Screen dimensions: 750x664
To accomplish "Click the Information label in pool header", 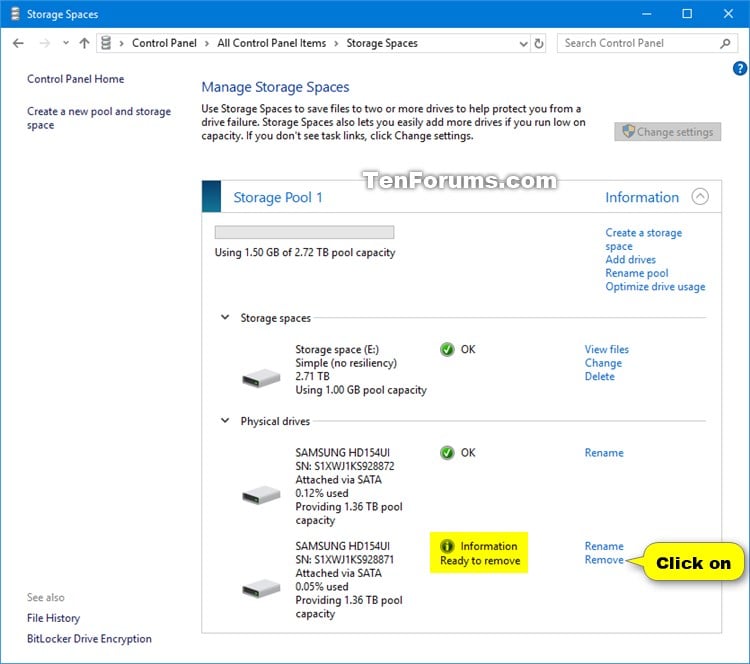I will (642, 197).
